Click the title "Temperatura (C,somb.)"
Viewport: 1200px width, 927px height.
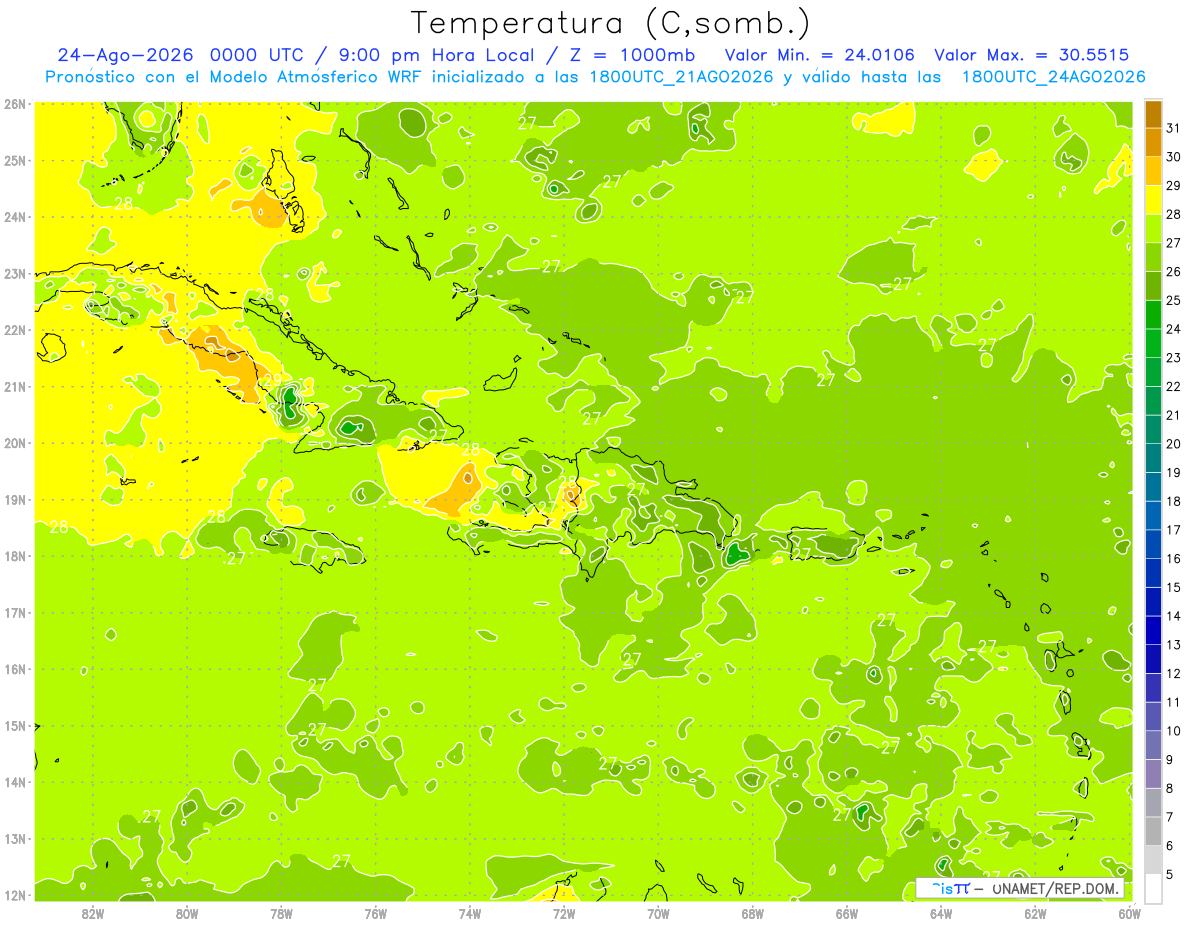611,23
